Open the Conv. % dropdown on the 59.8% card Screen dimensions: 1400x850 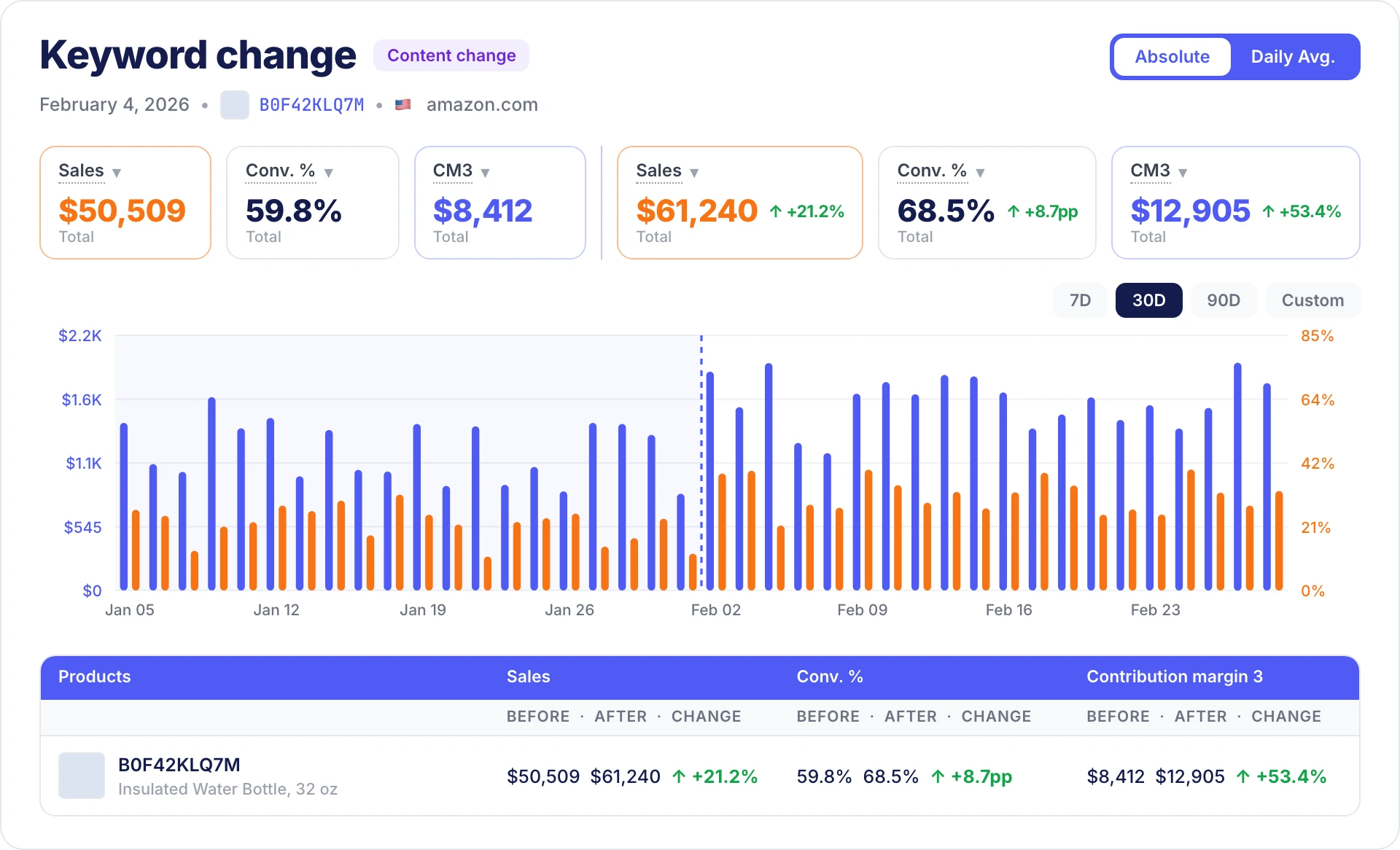329,173
